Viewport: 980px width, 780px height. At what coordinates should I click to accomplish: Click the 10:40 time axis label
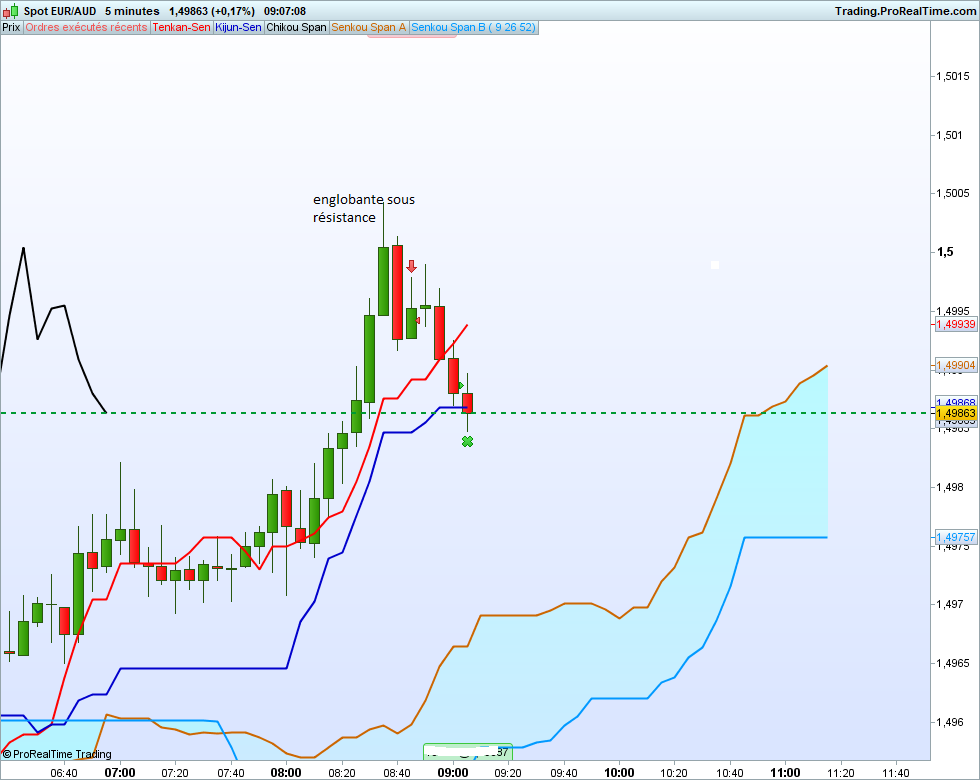click(729, 773)
